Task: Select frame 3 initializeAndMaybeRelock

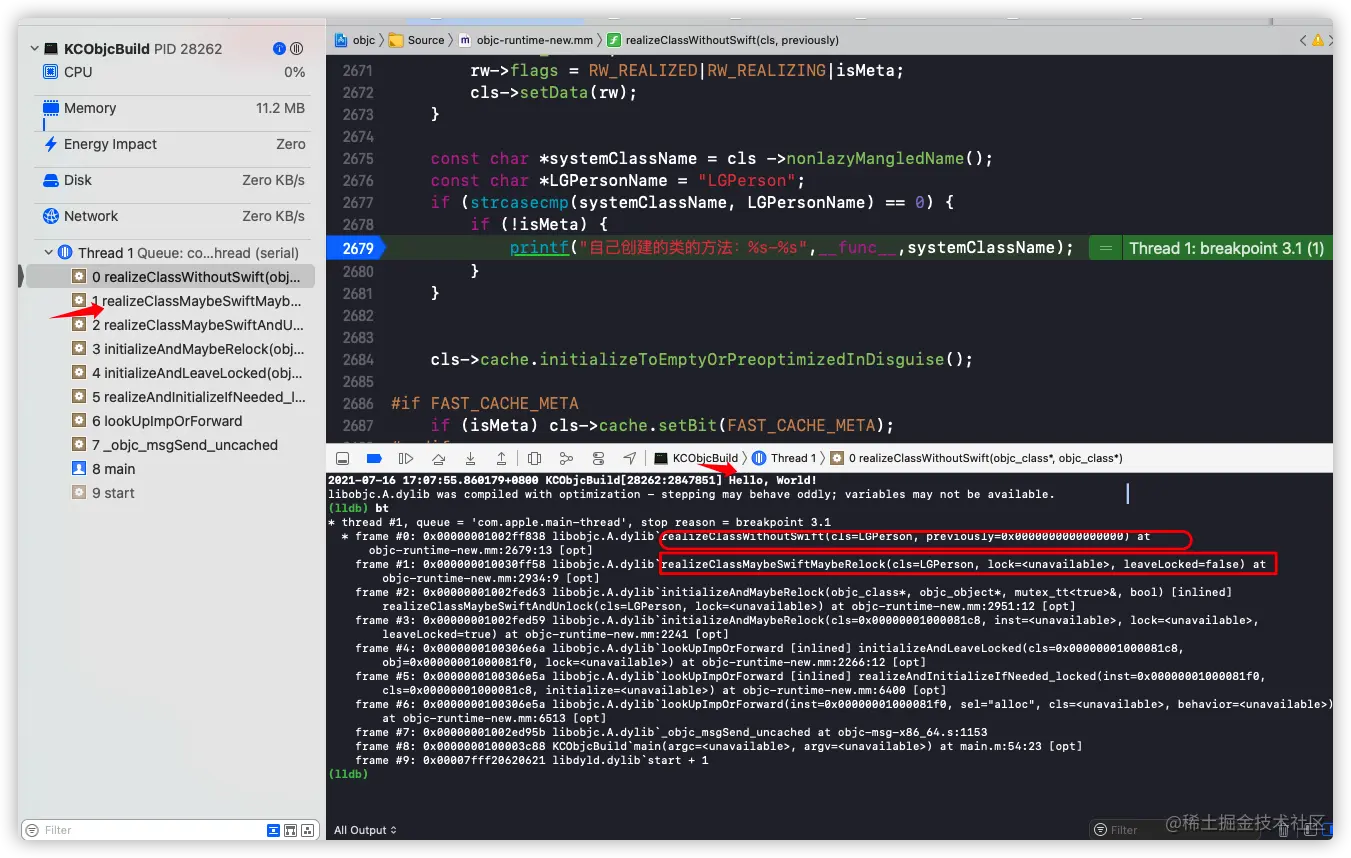Action: pos(170,349)
